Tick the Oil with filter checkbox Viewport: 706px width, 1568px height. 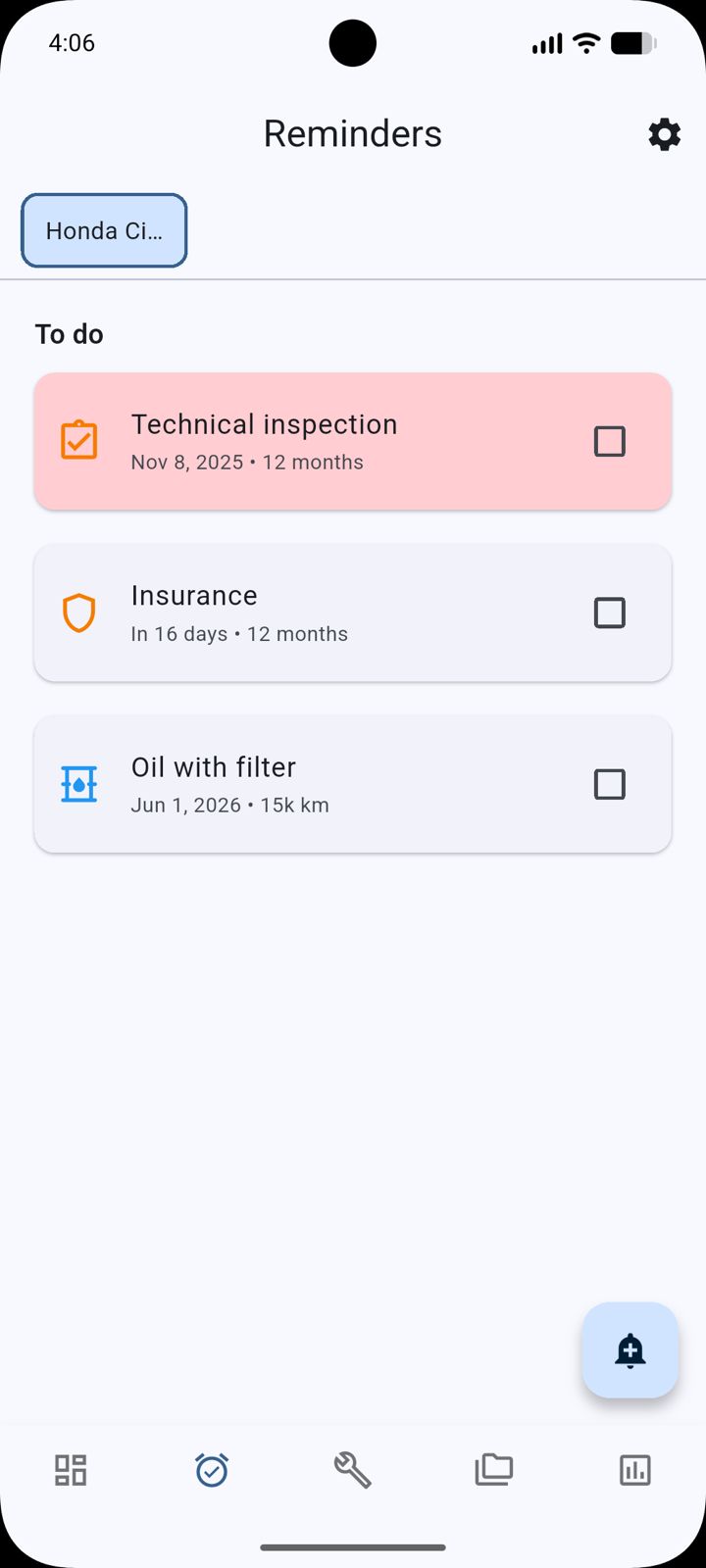610,784
